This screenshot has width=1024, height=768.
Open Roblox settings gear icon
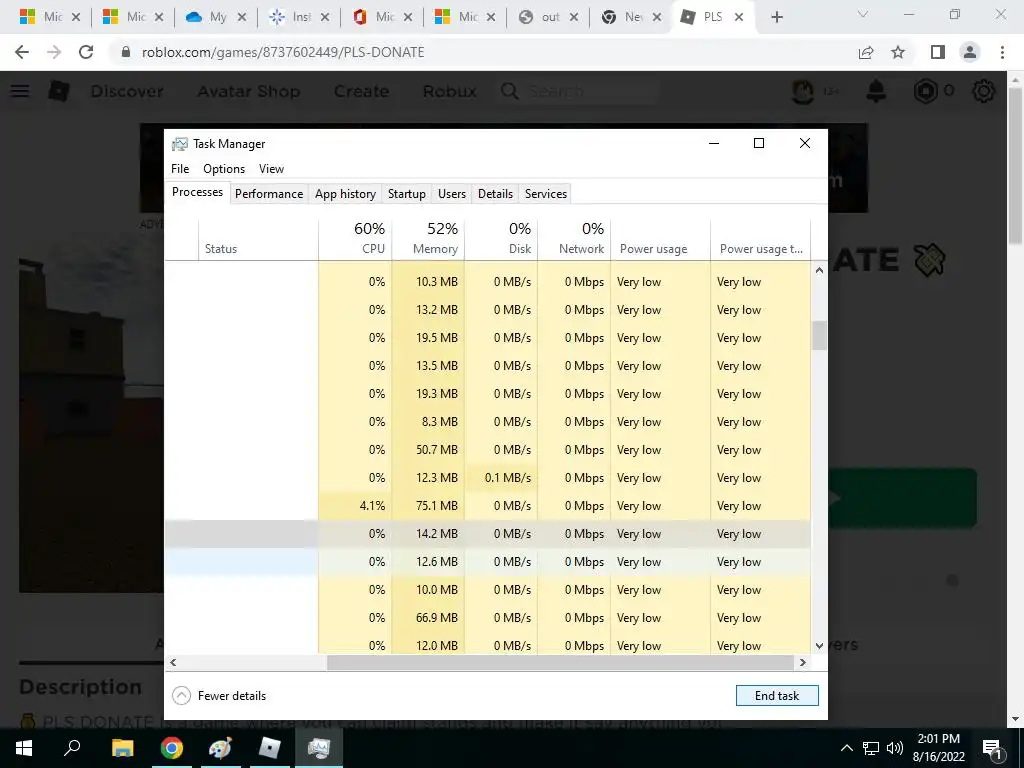click(x=984, y=91)
